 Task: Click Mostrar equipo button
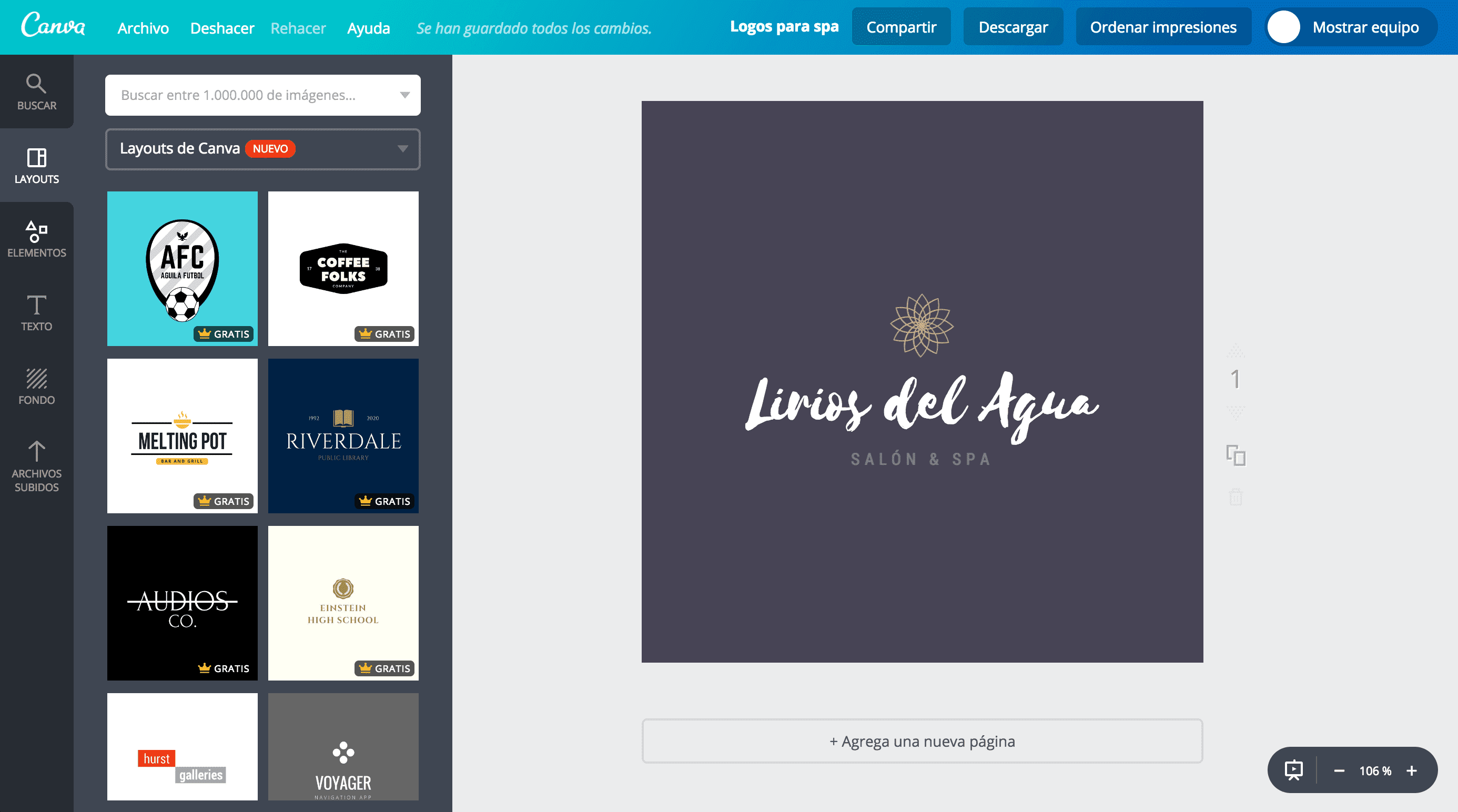click(x=1351, y=27)
